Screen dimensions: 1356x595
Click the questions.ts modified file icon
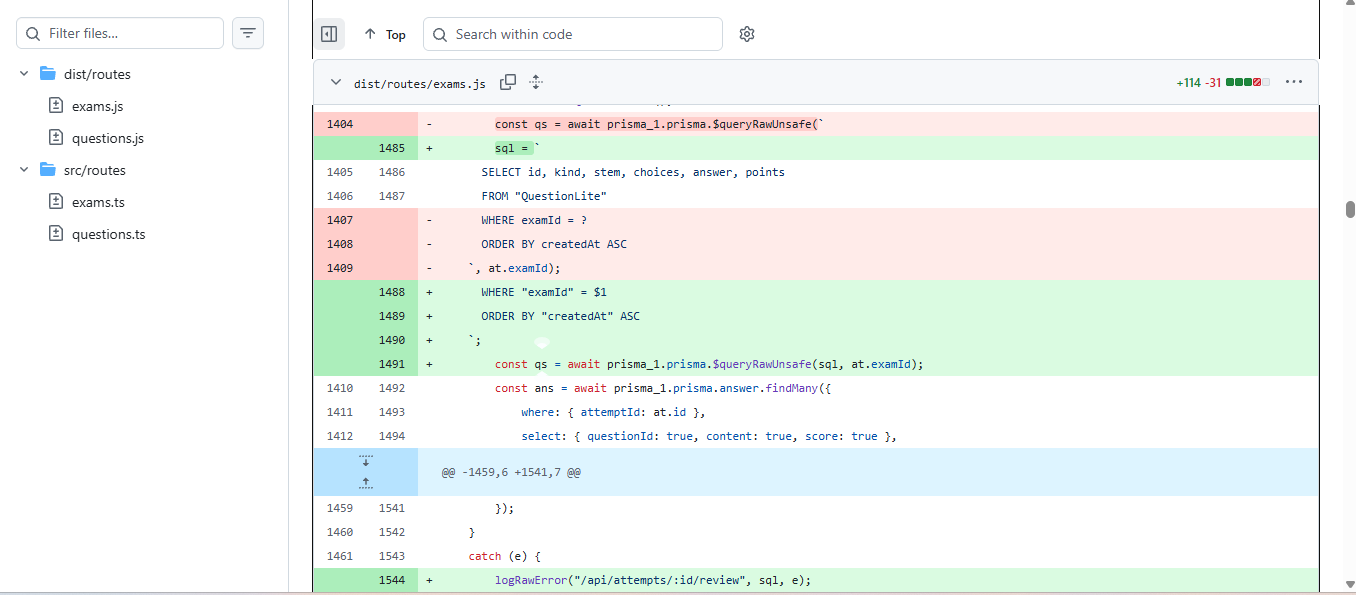pyautogui.click(x=56, y=234)
